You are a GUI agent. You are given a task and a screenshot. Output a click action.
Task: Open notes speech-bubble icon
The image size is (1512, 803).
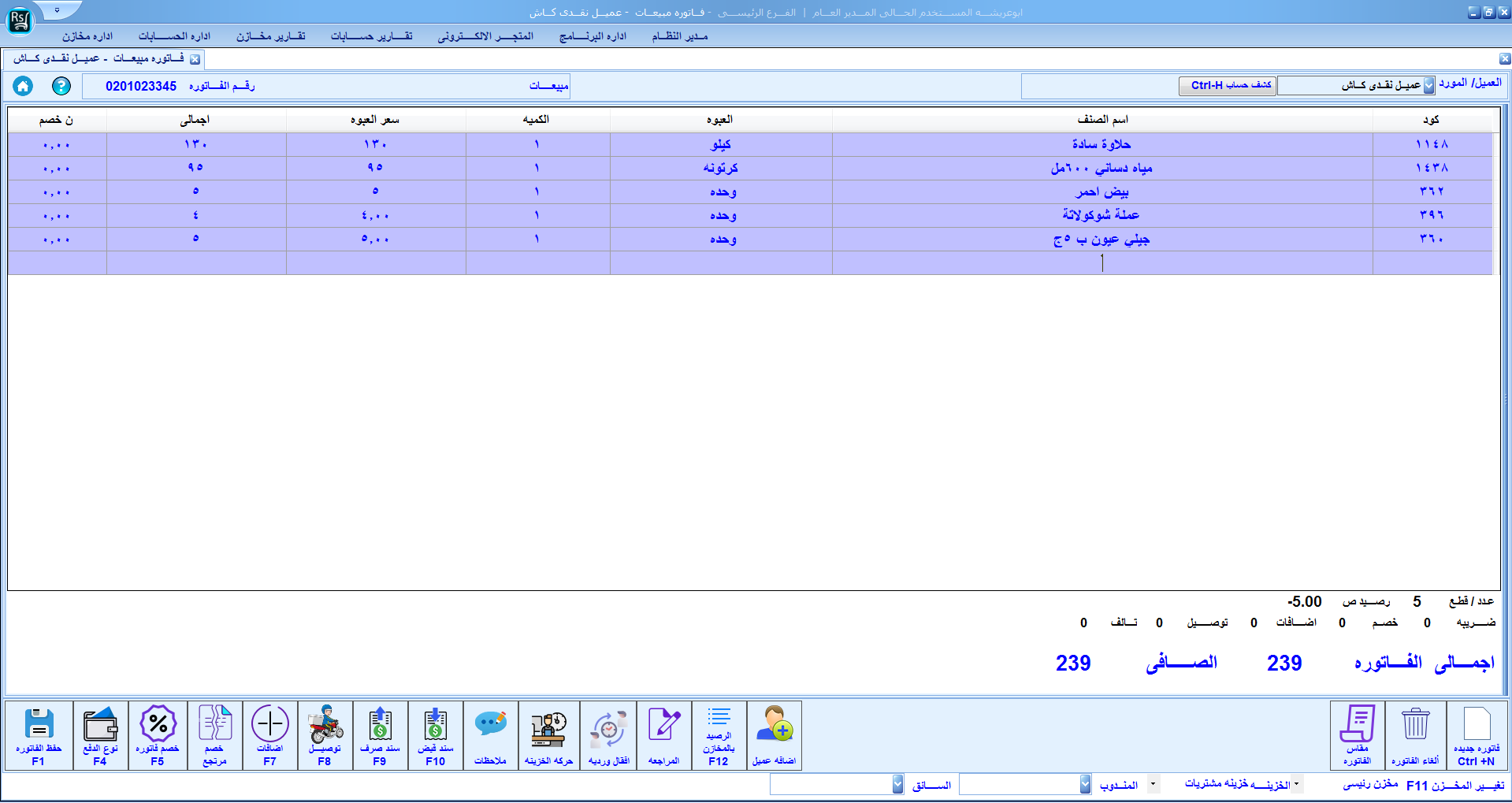[491, 736]
